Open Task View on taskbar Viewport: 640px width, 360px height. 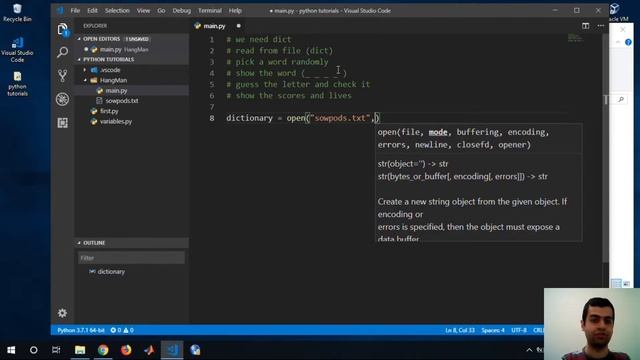pos(56,350)
